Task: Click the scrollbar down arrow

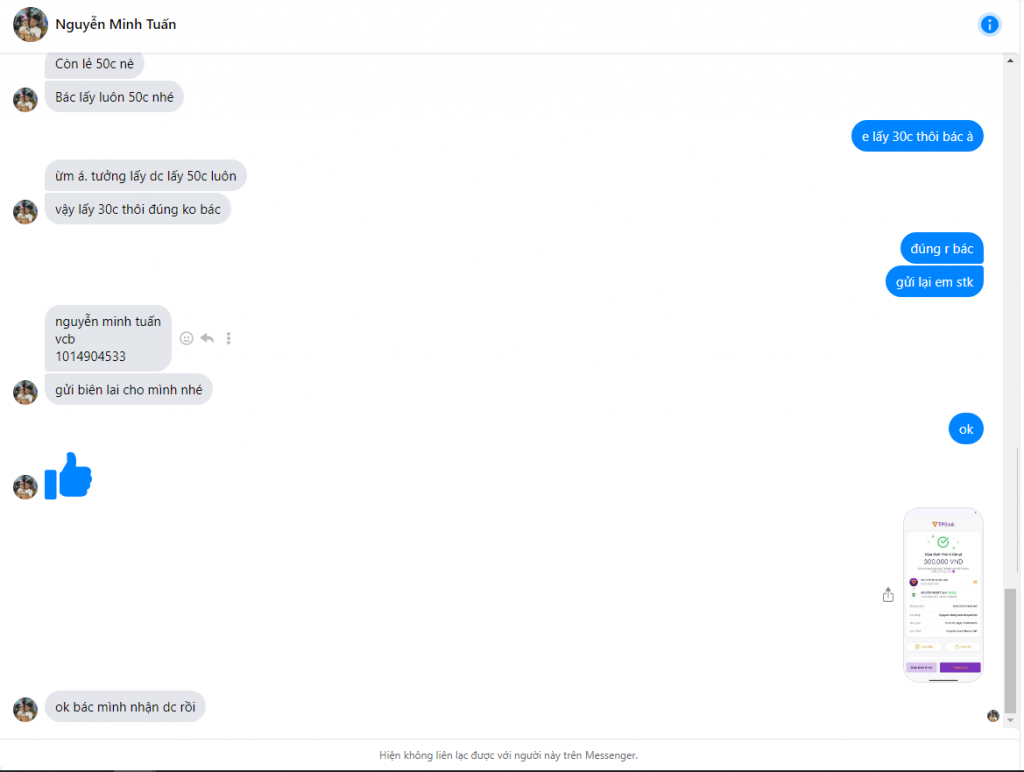Action: tap(1010, 720)
